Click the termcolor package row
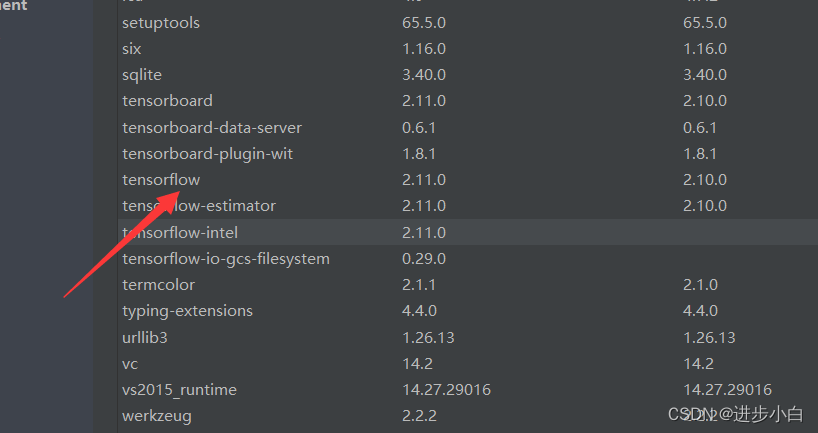Viewport: 818px width, 433px height. pyautogui.click(x=158, y=285)
